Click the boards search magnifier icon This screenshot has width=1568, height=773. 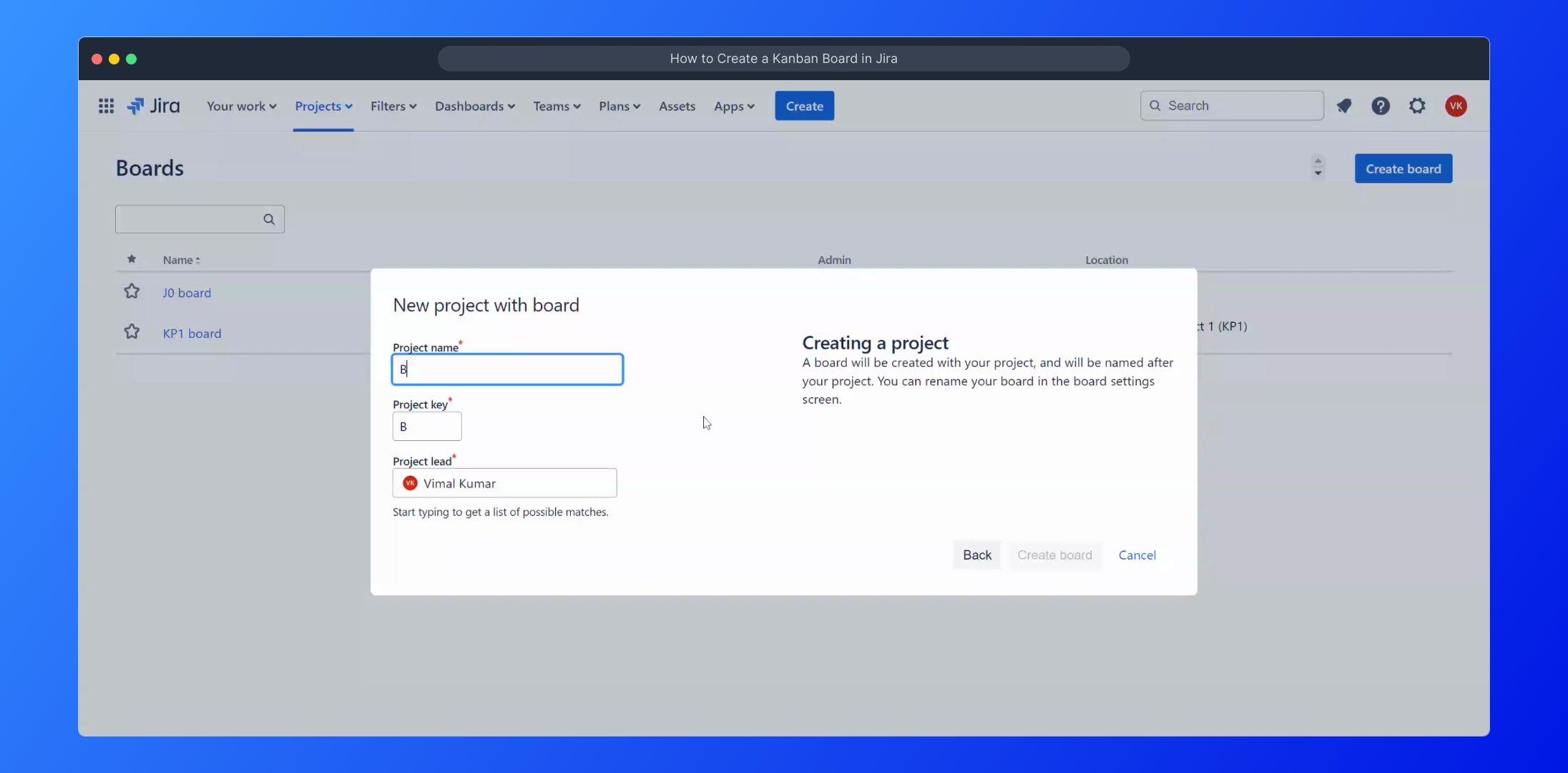tap(269, 219)
